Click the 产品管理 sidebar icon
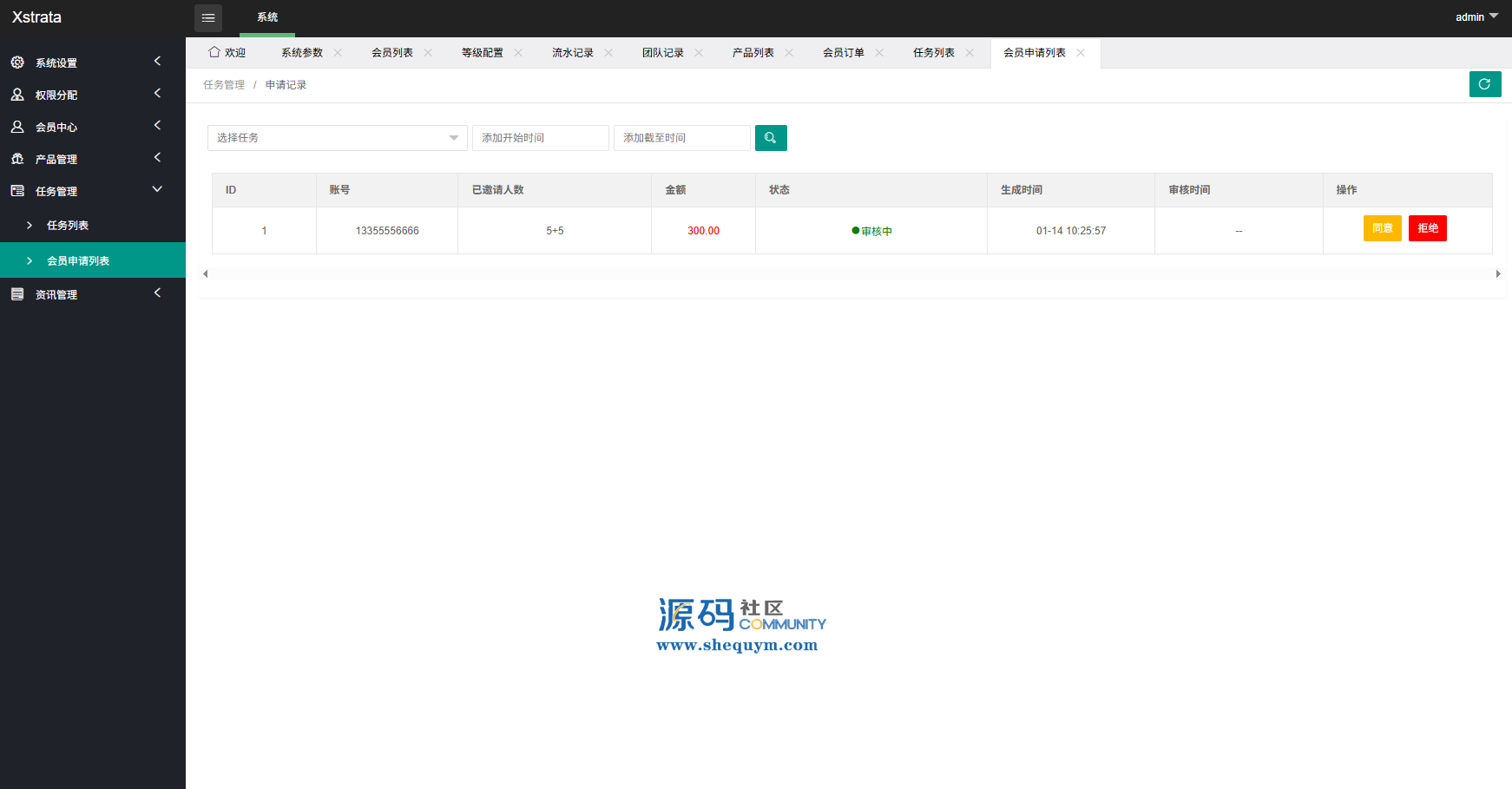This screenshot has height=789, width=1512. (17, 159)
